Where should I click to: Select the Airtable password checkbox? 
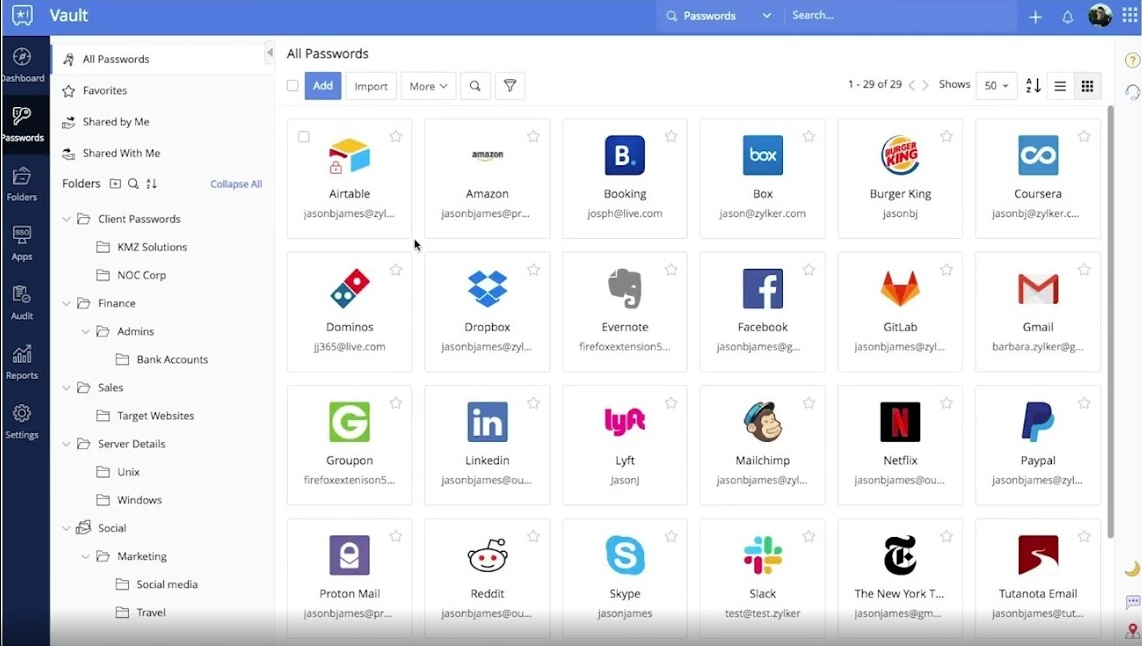304,137
